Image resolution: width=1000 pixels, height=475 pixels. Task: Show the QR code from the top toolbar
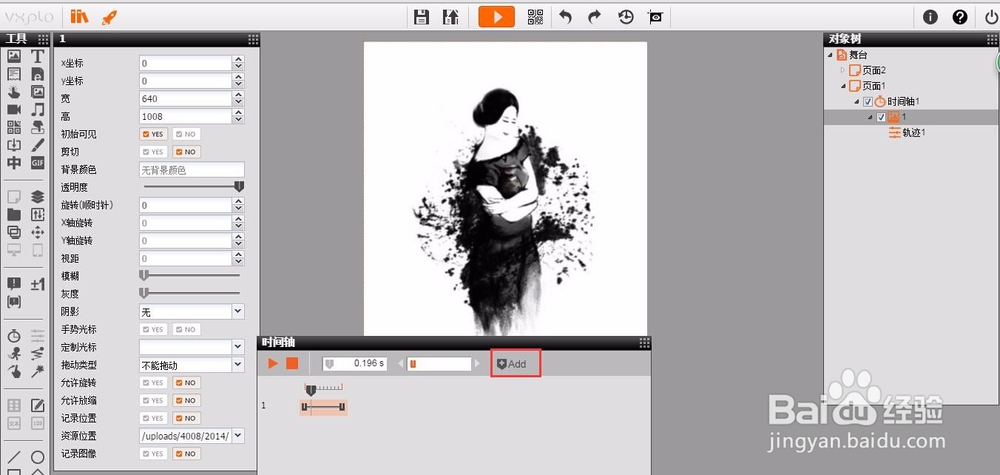[x=535, y=17]
